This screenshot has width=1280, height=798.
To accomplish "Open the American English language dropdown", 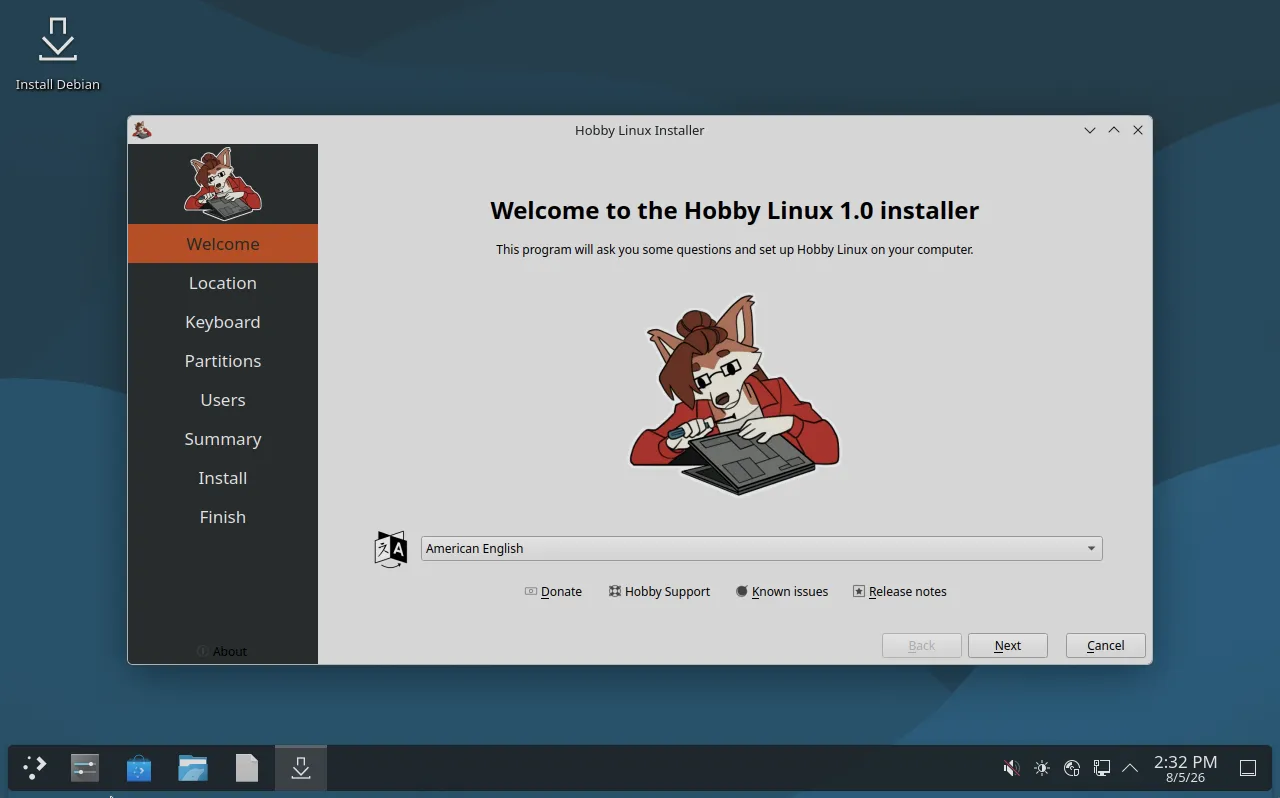I will click(761, 548).
